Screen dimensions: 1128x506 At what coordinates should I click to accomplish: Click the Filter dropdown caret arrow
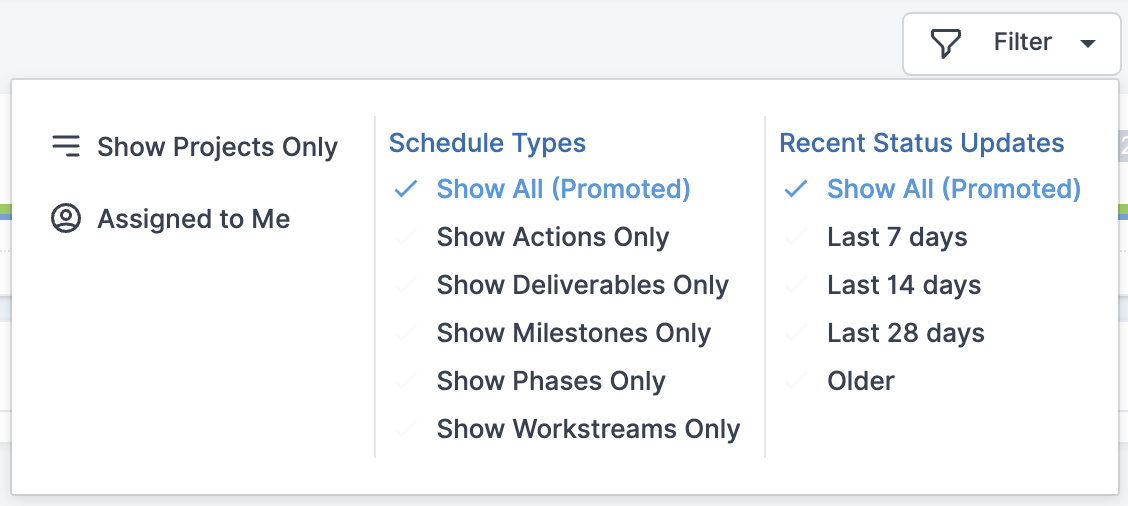click(x=1087, y=44)
